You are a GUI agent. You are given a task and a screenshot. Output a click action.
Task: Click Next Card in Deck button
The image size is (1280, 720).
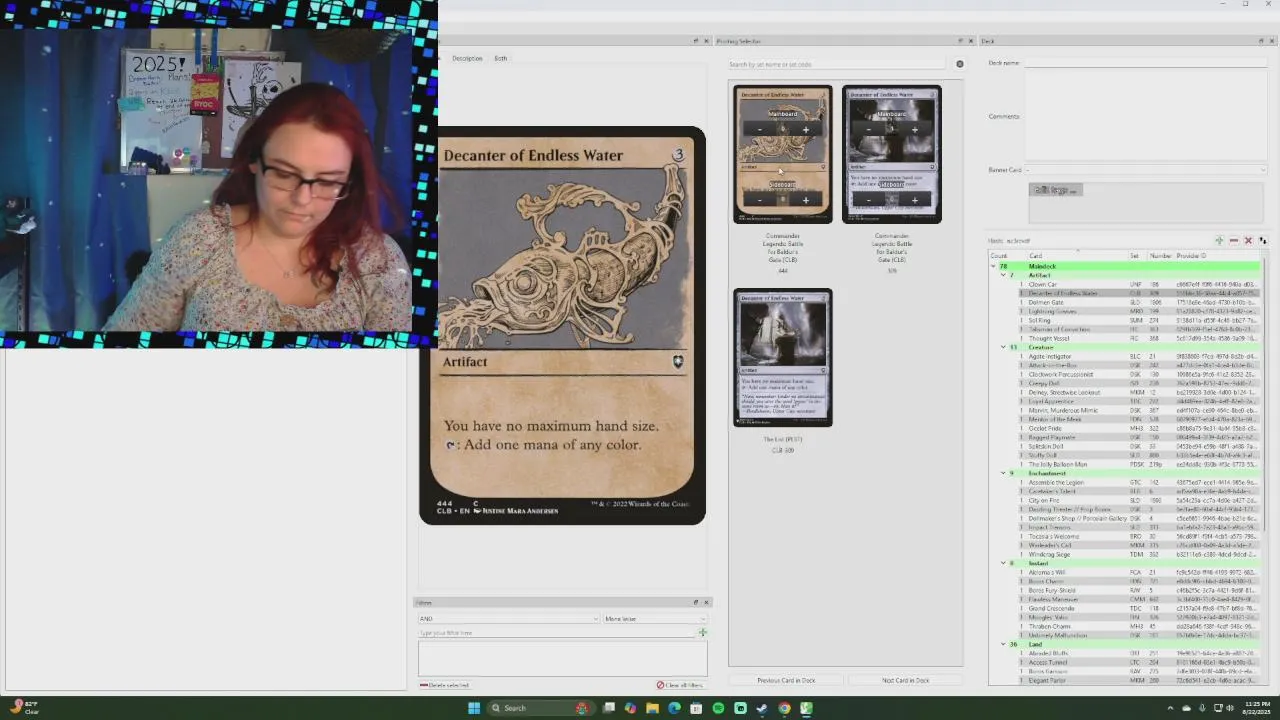coord(905,680)
